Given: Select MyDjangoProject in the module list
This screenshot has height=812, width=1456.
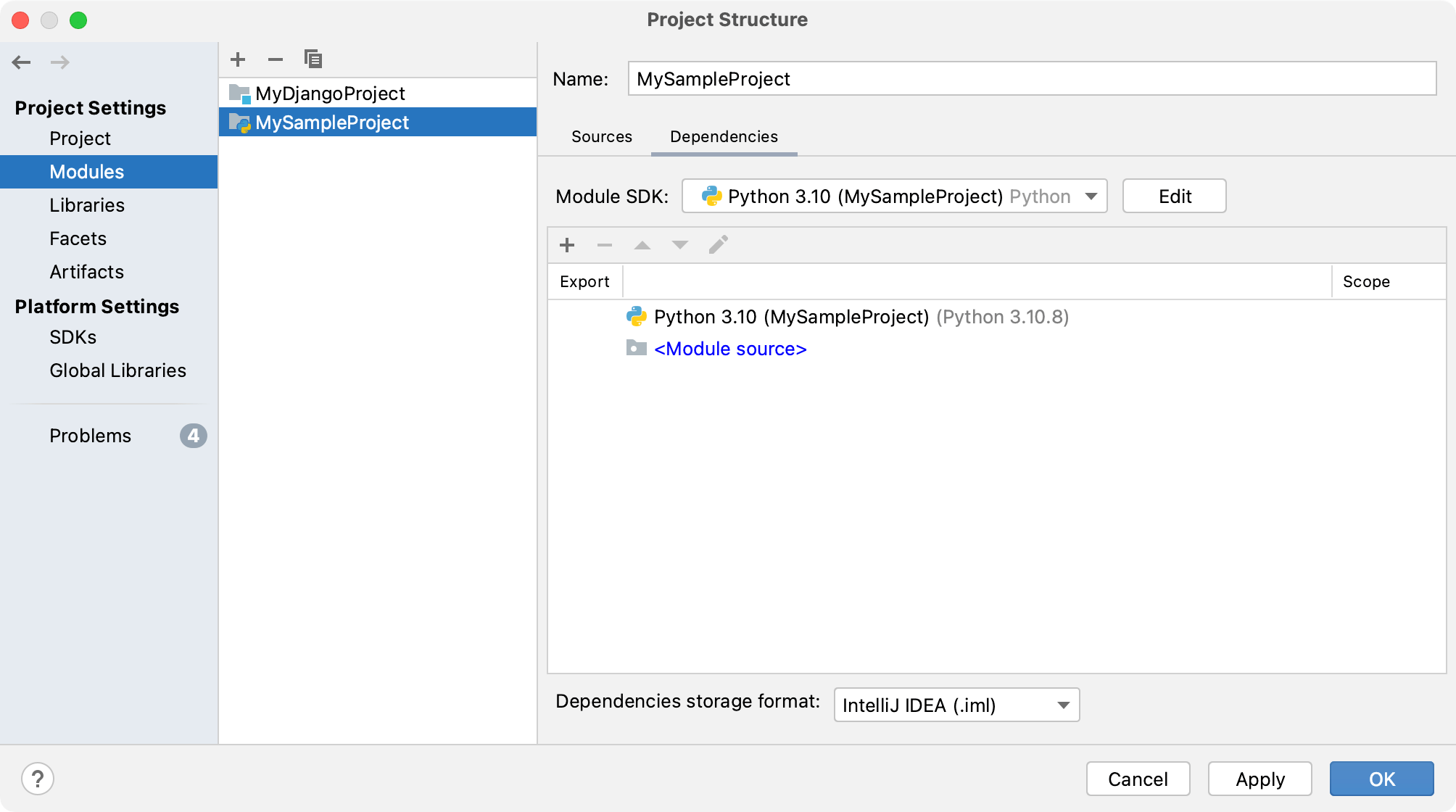Looking at the screenshot, I should pos(331,93).
